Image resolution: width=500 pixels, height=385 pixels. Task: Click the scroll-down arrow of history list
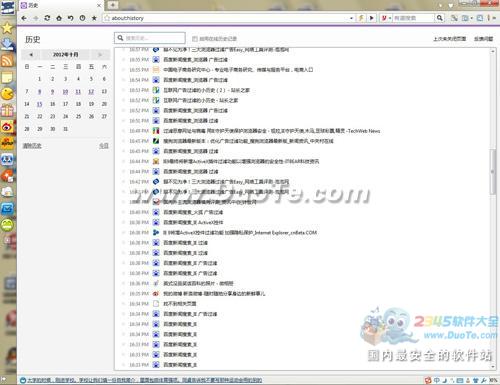[x=493, y=366]
